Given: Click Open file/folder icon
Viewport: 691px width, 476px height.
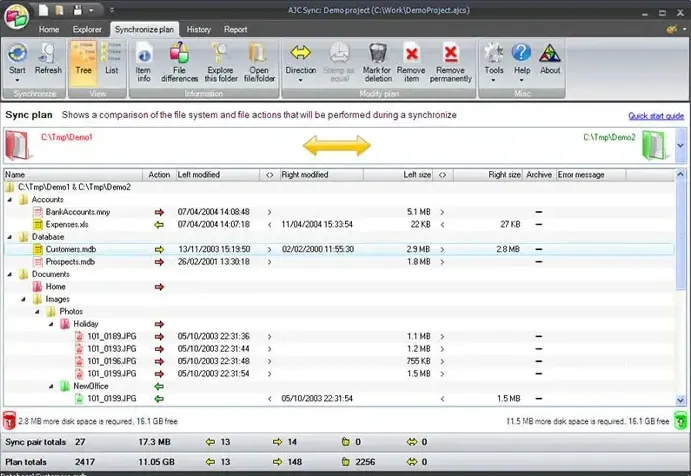Looking at the screenshot, I should [x=259, y=53].
